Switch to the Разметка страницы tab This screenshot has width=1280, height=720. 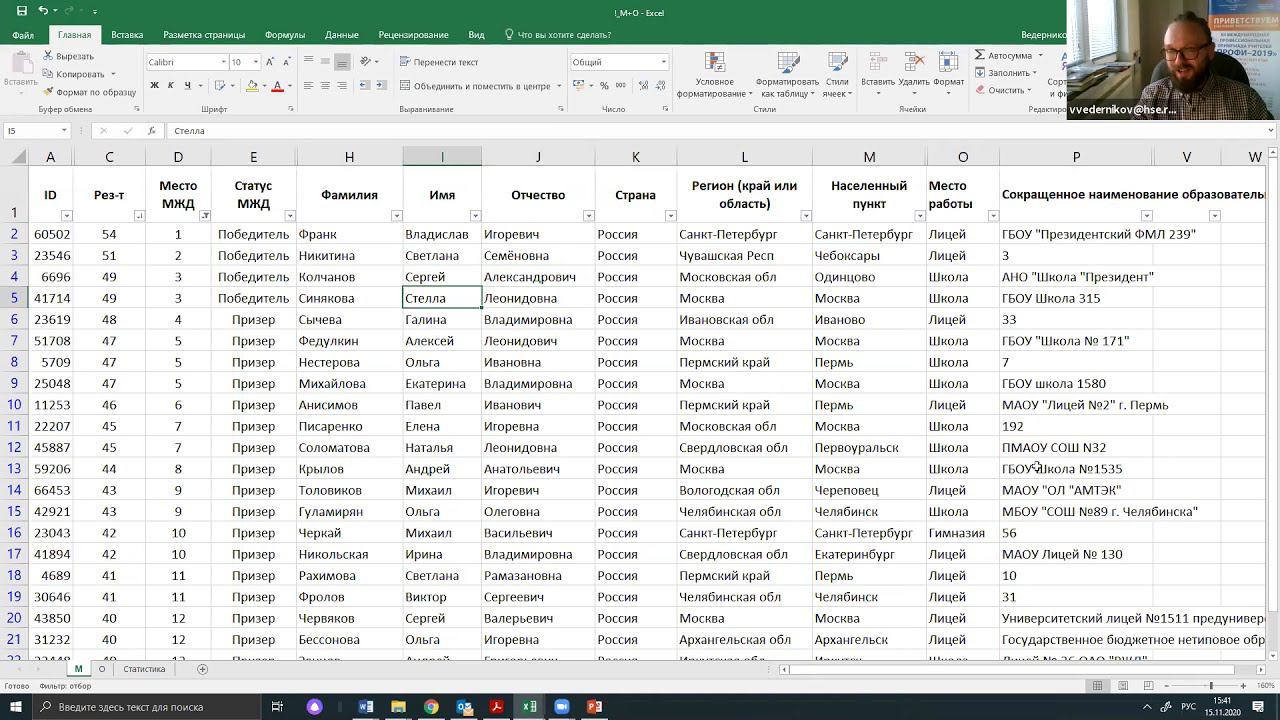pos(204,35)
